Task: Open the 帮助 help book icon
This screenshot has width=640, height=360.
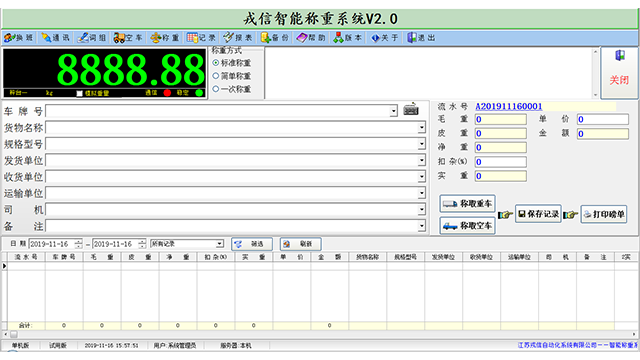Action: [x=302, y=38]
